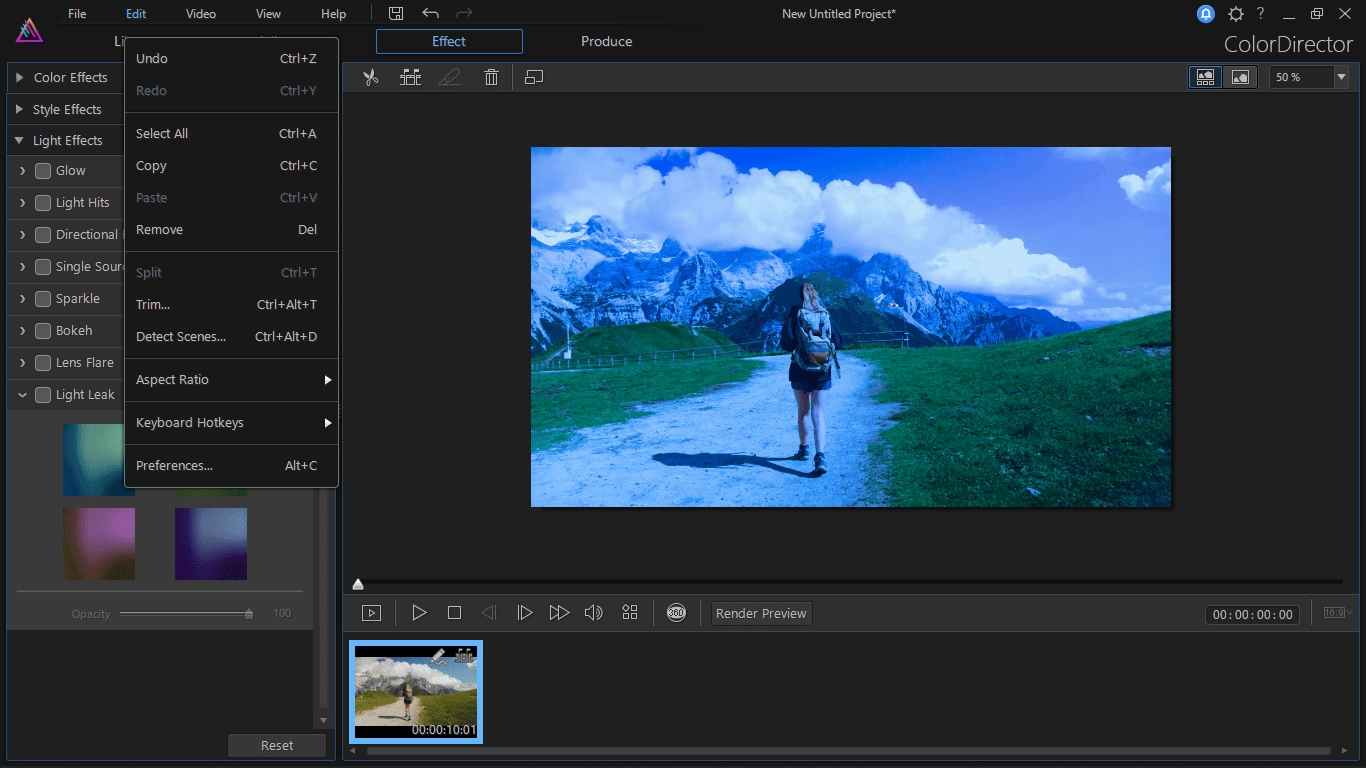Enable the Light Hits checkbox
Screen dimensions: 1366x768
(x=43, y=203)
